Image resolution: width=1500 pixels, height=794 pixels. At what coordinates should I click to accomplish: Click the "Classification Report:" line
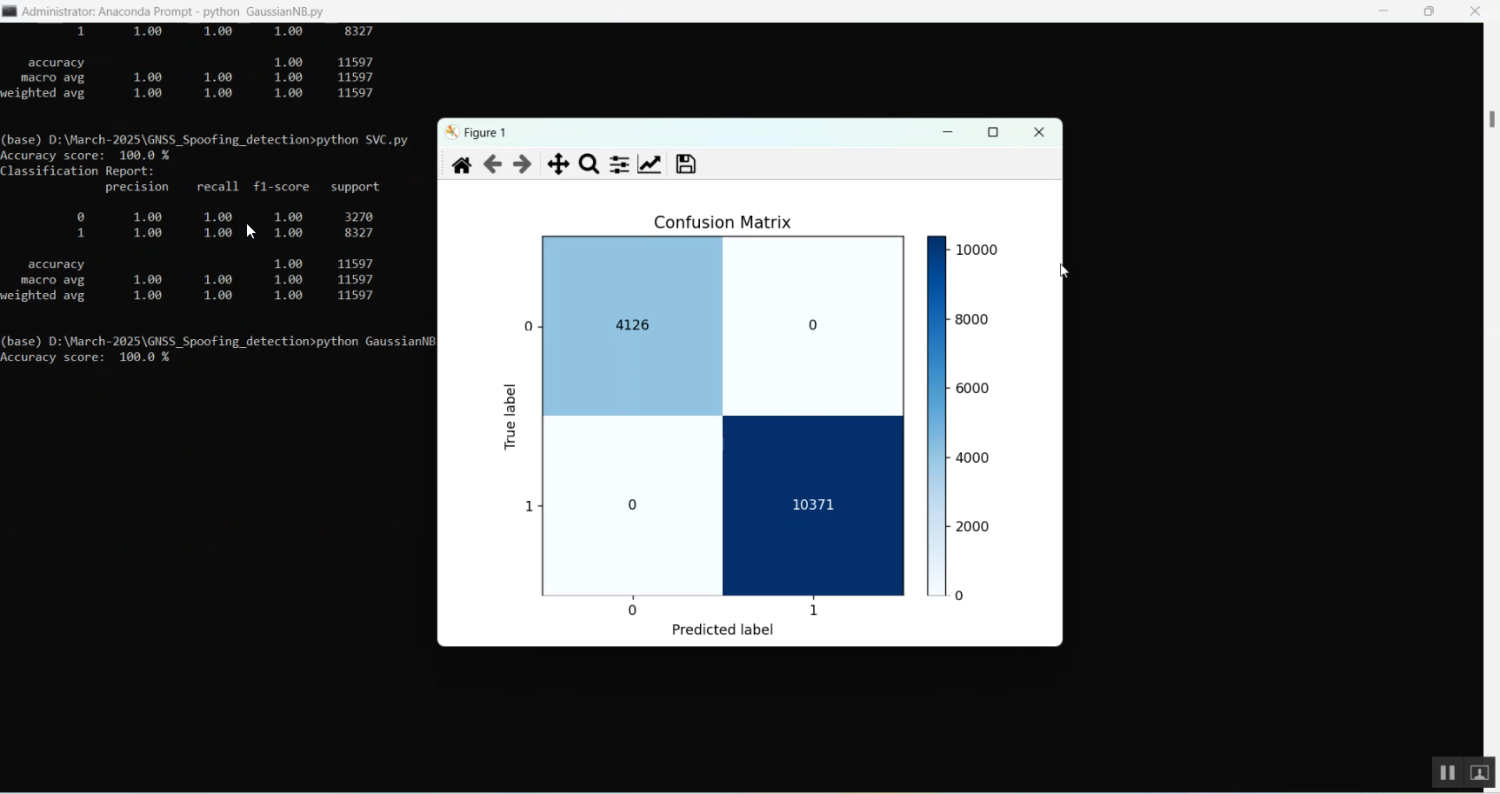[x=77, y=171]
